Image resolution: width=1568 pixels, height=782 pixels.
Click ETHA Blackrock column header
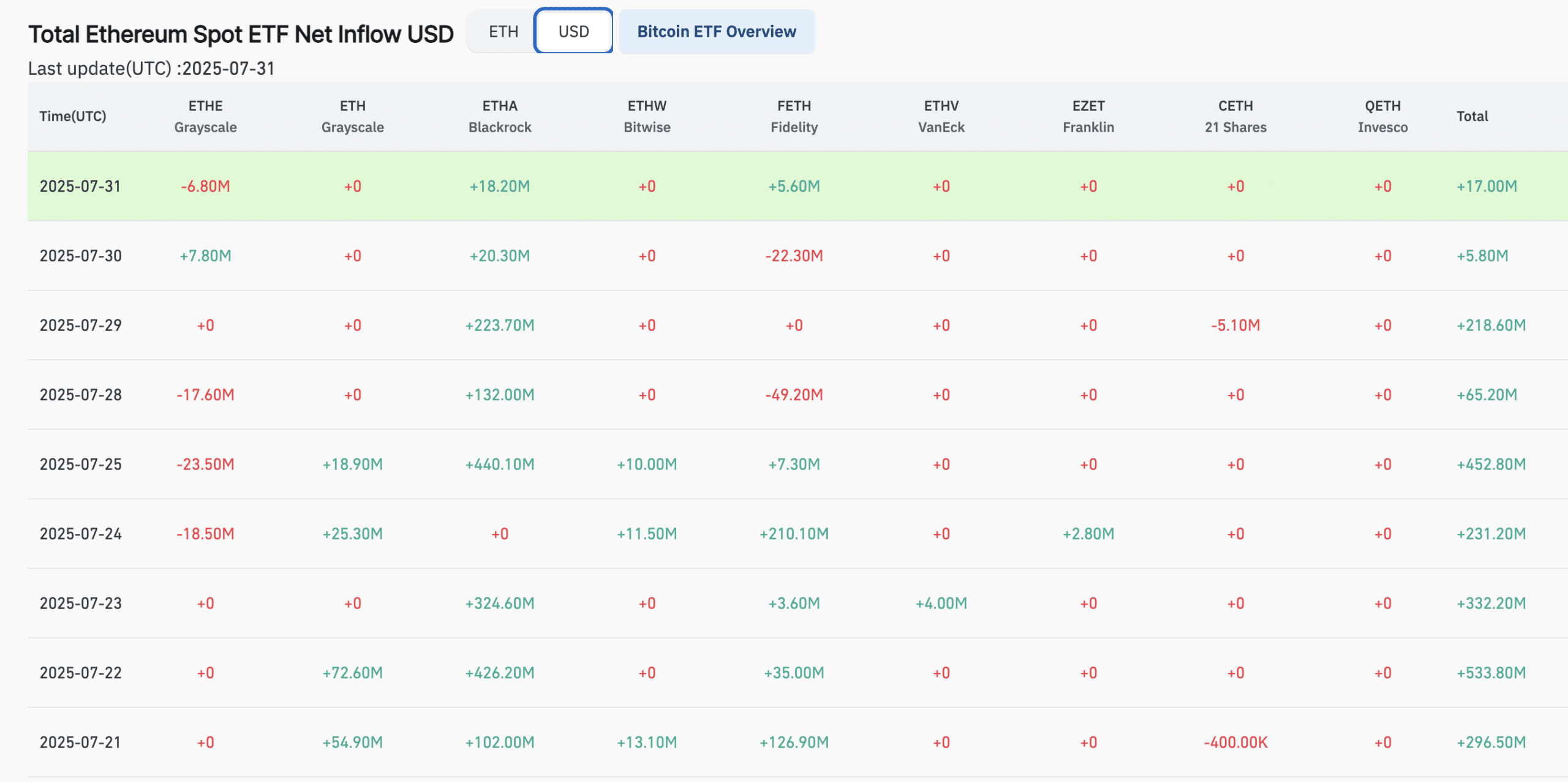tap(499, 116)
